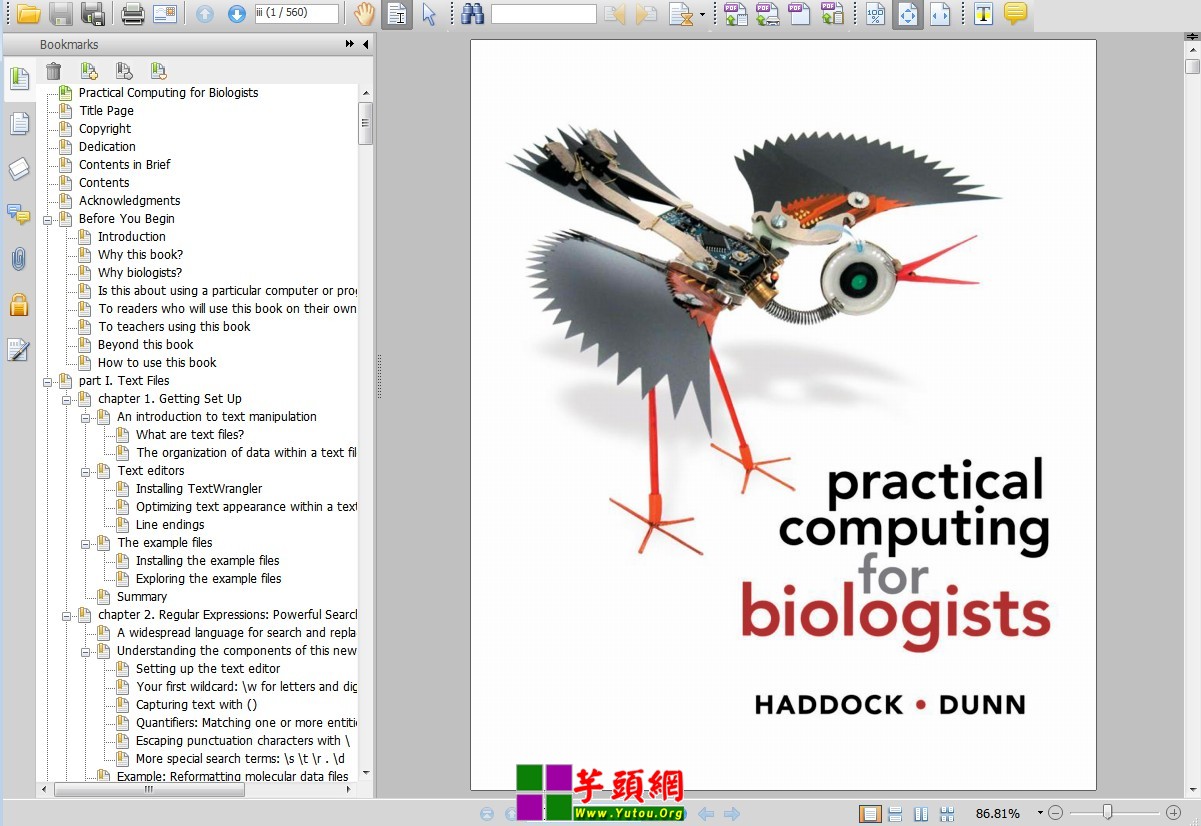Click the find next arrow icon
This screenshot has height=826, width=1201.
[x=647, y=14]
